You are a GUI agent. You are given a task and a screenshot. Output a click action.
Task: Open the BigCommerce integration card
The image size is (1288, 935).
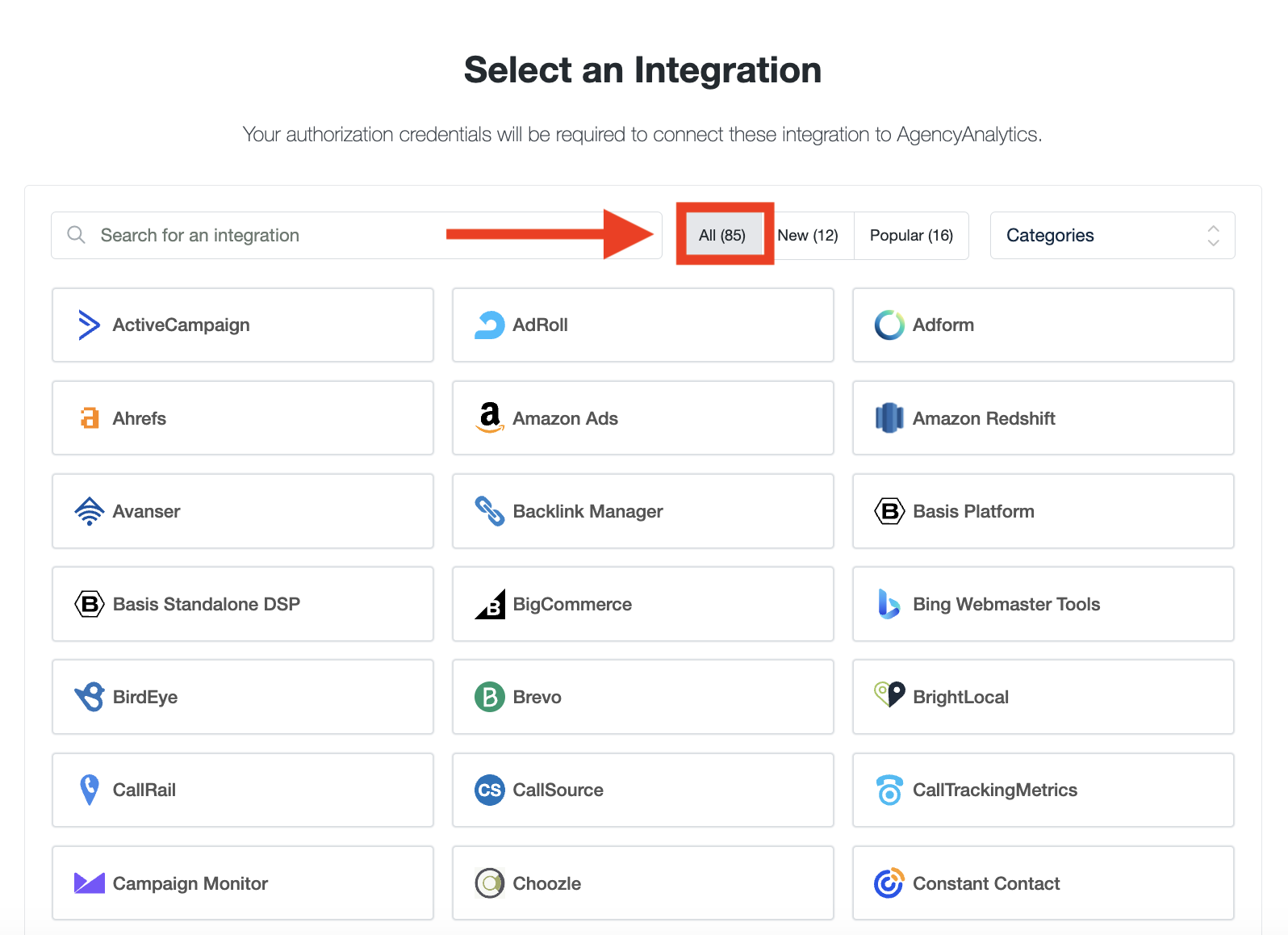coord(643,604)
